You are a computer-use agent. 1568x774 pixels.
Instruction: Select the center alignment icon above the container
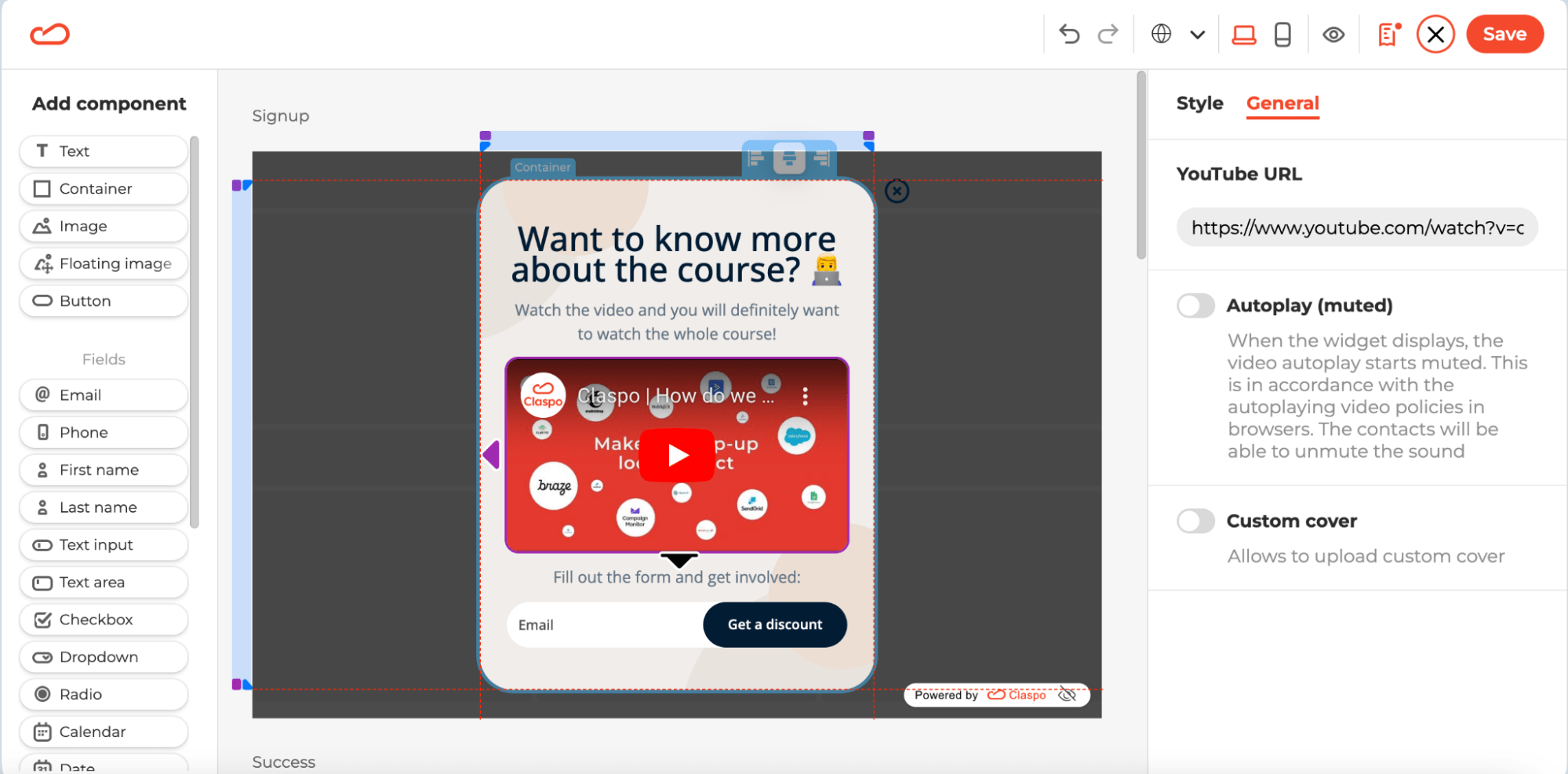point(789,158)
